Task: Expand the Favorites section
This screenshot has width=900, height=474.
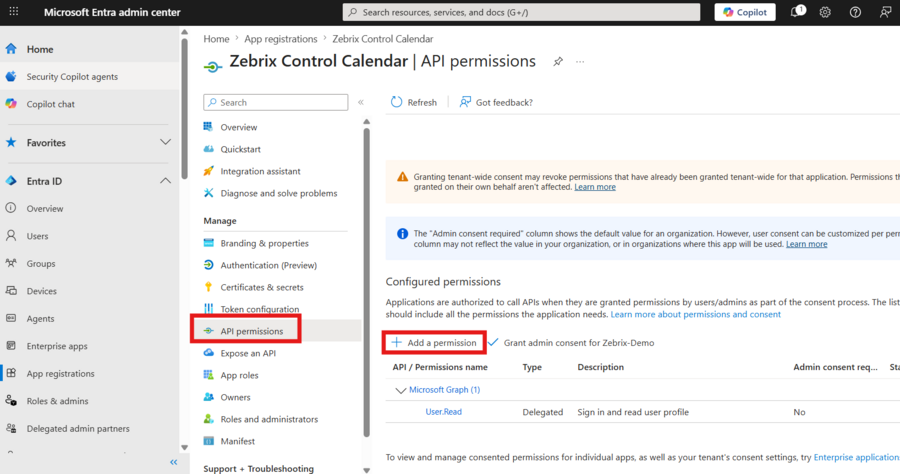Action: tap(165, 142)
